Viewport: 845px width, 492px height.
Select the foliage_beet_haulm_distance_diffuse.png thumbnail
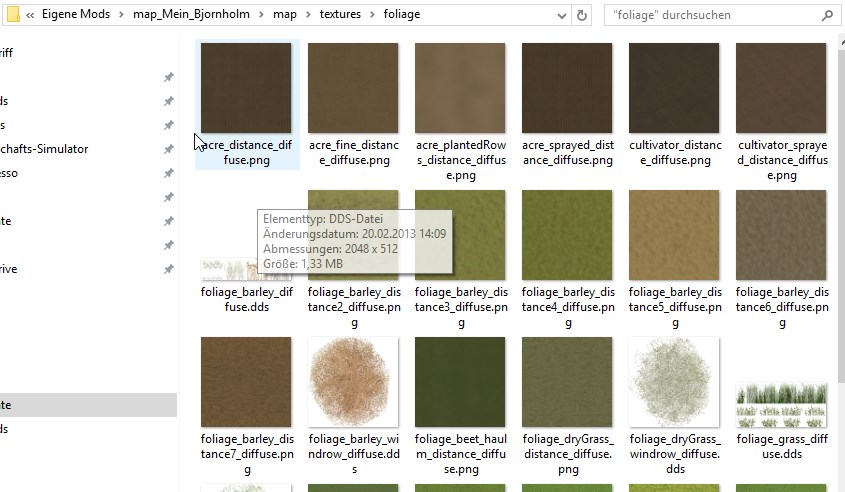pos(460,382)
